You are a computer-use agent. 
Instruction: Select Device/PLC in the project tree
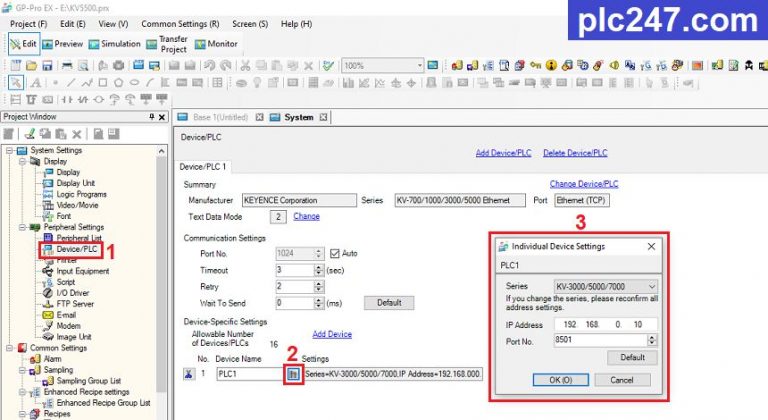click(x=77, y=249)
